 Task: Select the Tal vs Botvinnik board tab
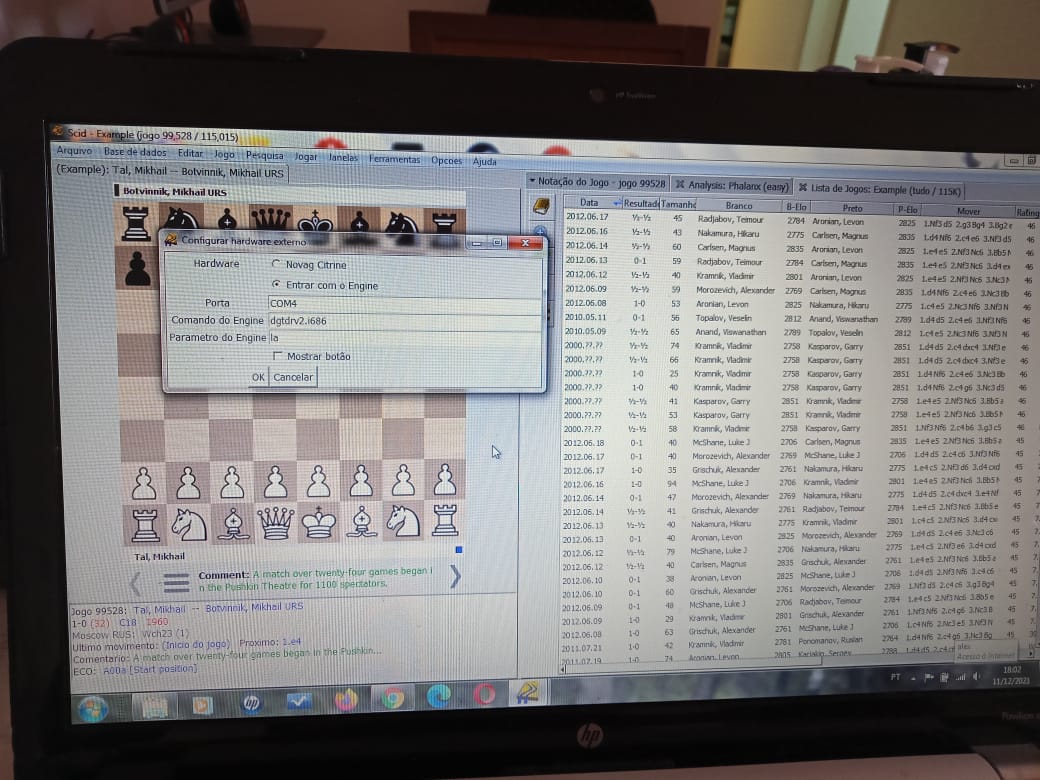pyautogui.click(x=170, y=172)
